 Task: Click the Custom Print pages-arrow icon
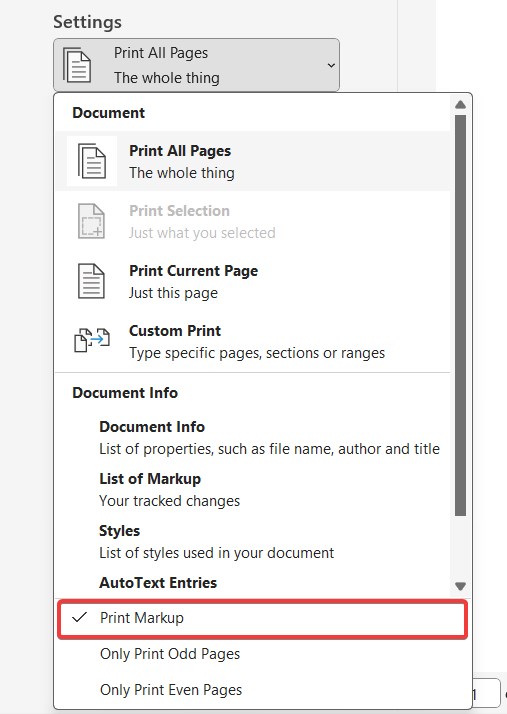click(92, 340)
